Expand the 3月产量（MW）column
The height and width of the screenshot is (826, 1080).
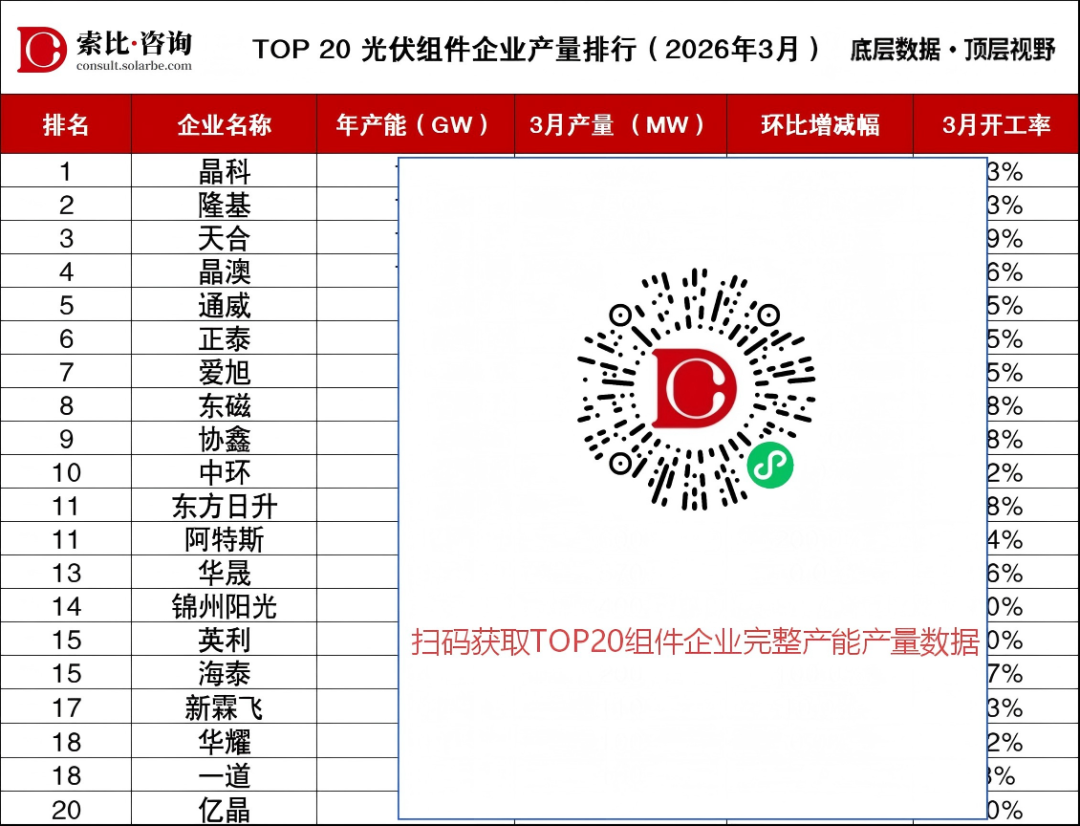pyautogui.click(x=618, y=124)
